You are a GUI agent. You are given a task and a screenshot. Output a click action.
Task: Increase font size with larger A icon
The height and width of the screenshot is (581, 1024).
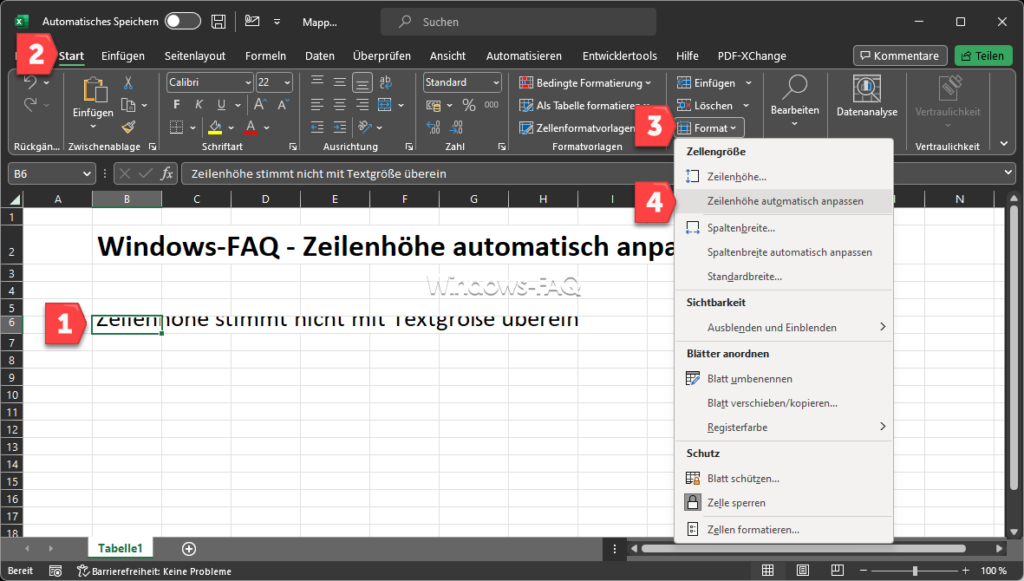tap(260, 104)
